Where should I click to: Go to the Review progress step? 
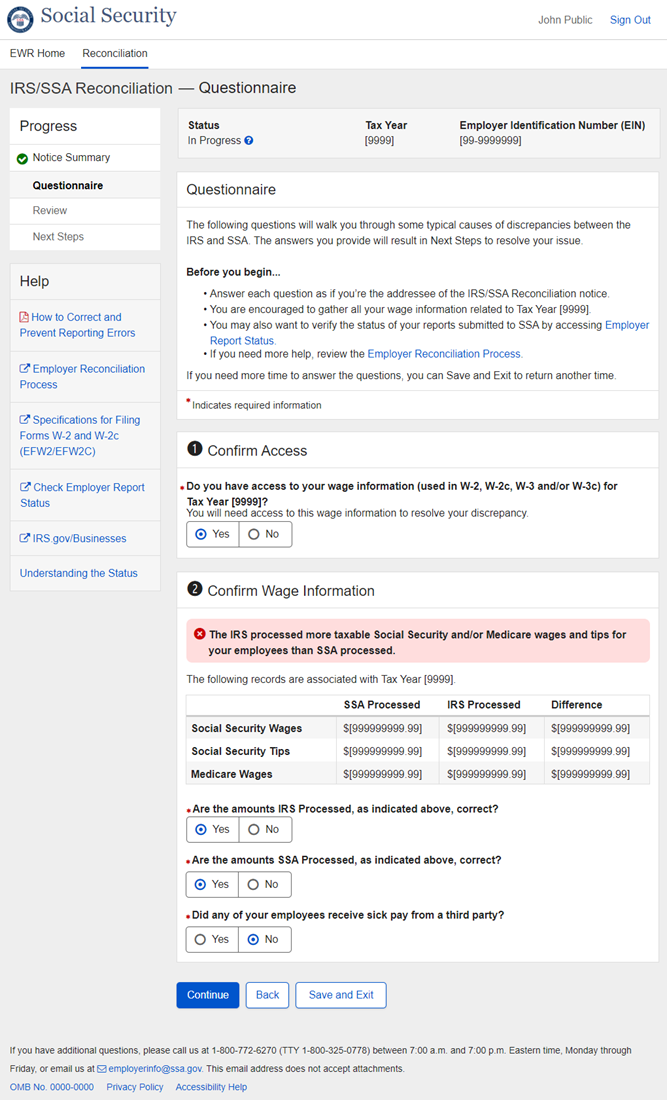pyautogui.click(x=50, y=211)
